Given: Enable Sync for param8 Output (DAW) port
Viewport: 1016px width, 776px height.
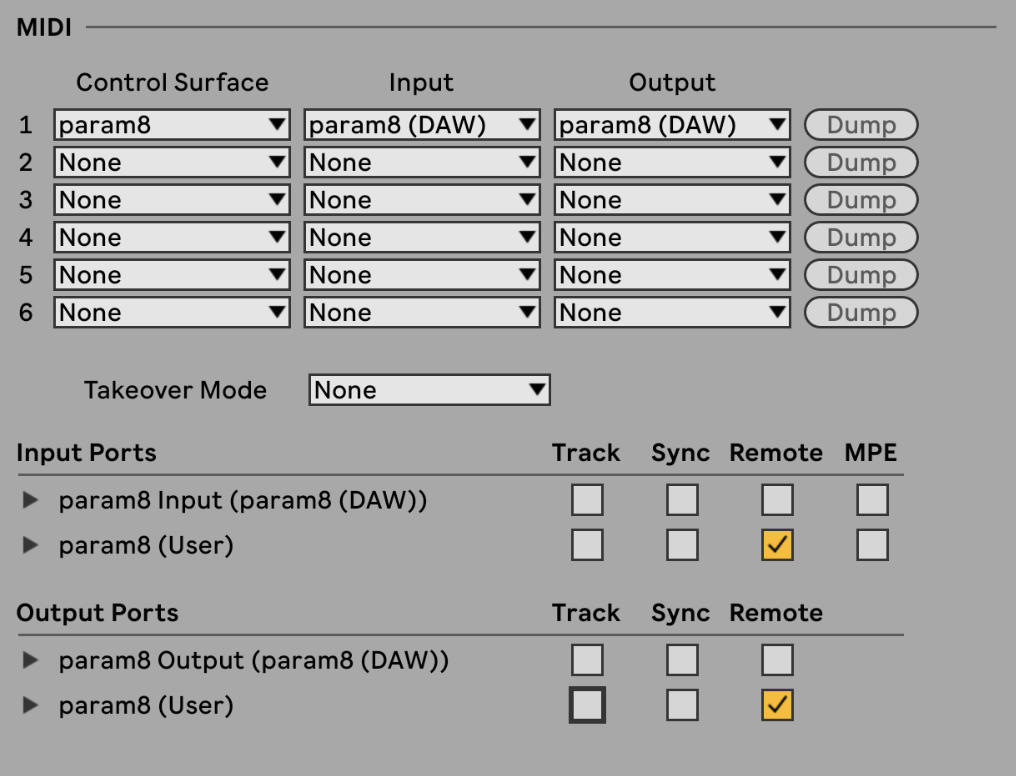Looking at the screenshot, I should pyautogui.click(x=682, y=660).
